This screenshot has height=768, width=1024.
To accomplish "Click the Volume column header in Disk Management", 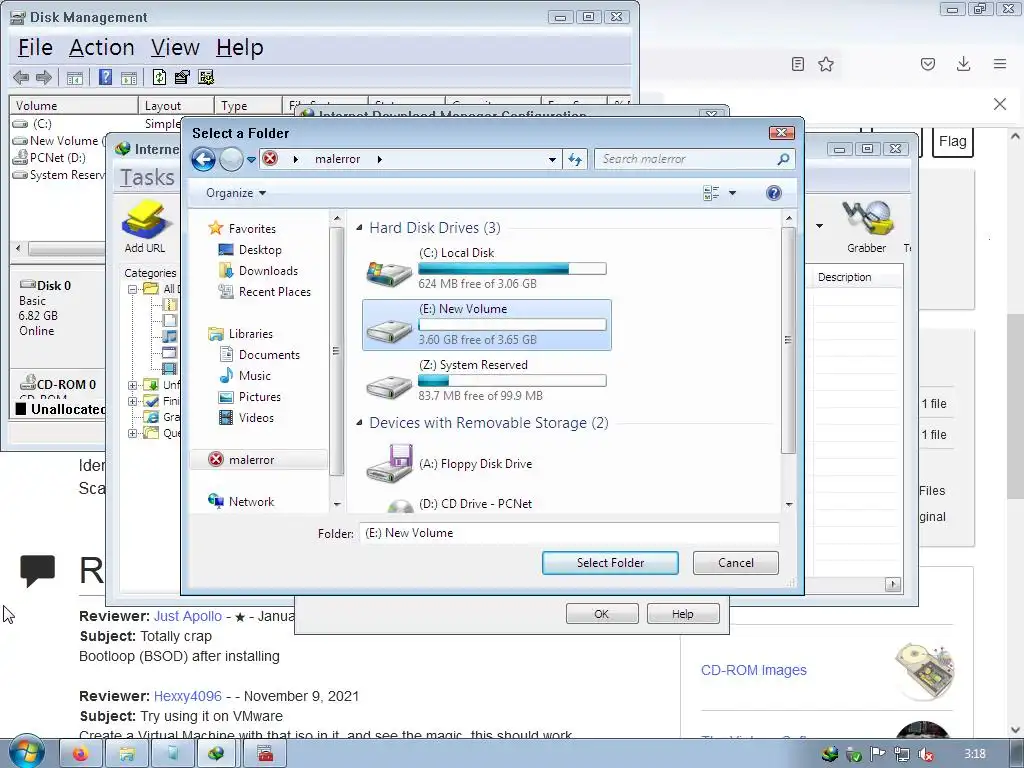I will [x=73, y=105].
